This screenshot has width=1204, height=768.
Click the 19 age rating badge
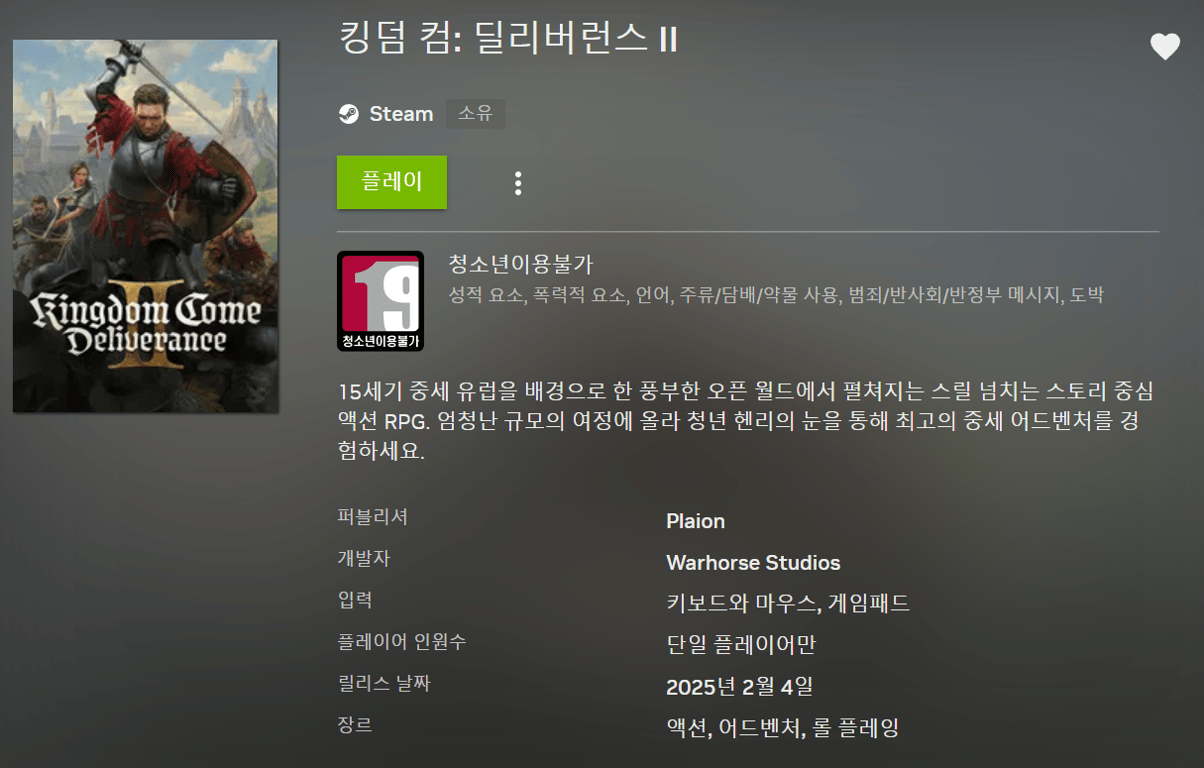pyautogui.click(x=380, y=301)
